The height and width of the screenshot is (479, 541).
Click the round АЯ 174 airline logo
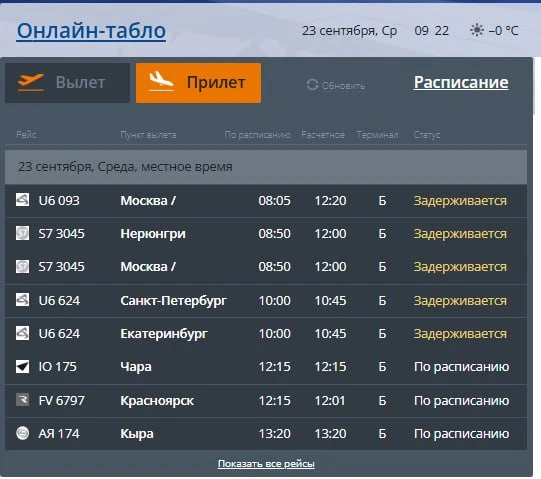[x=22, y=433]
